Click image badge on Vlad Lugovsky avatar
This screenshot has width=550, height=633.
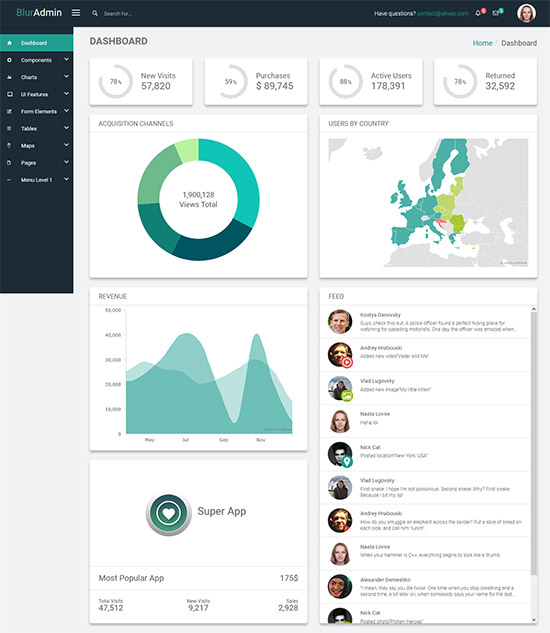[x=347, y=396]
